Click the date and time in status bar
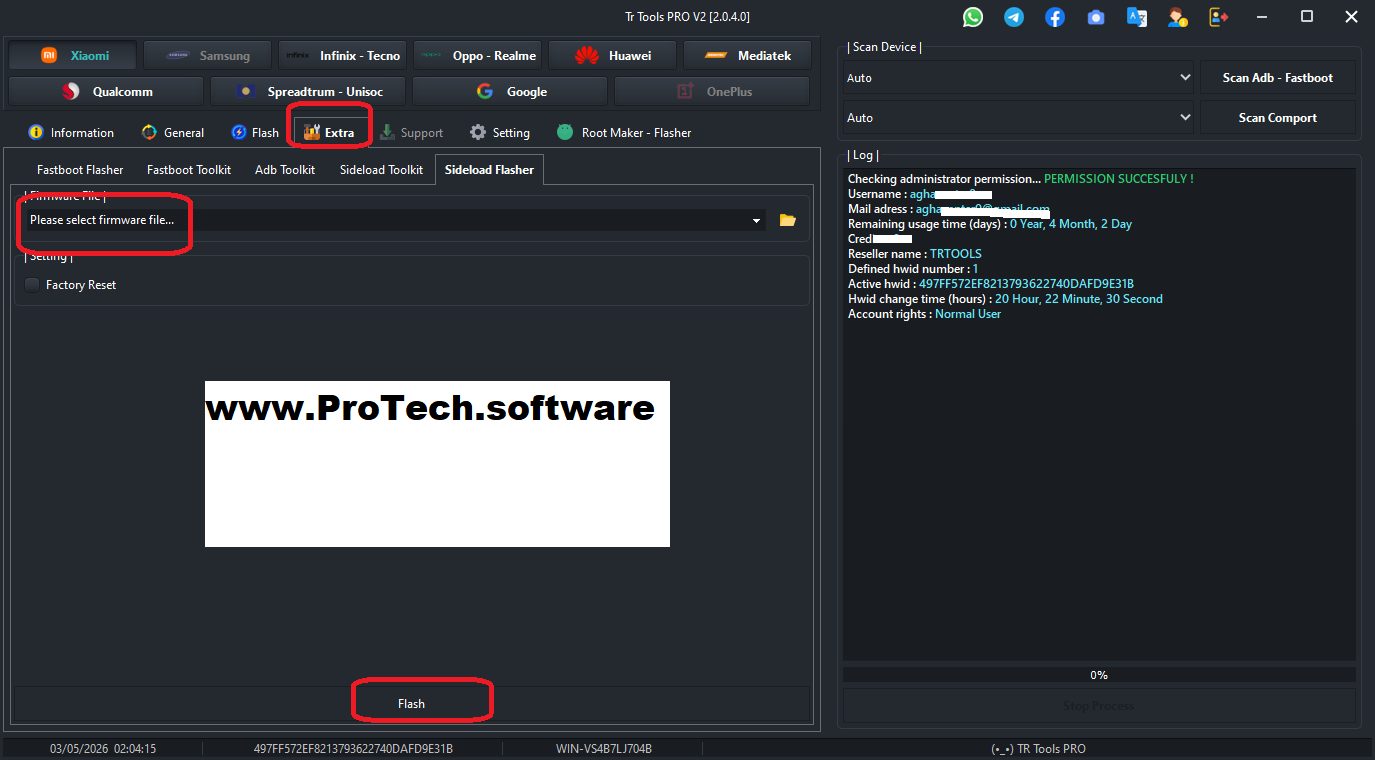 [x=103, y=749]
